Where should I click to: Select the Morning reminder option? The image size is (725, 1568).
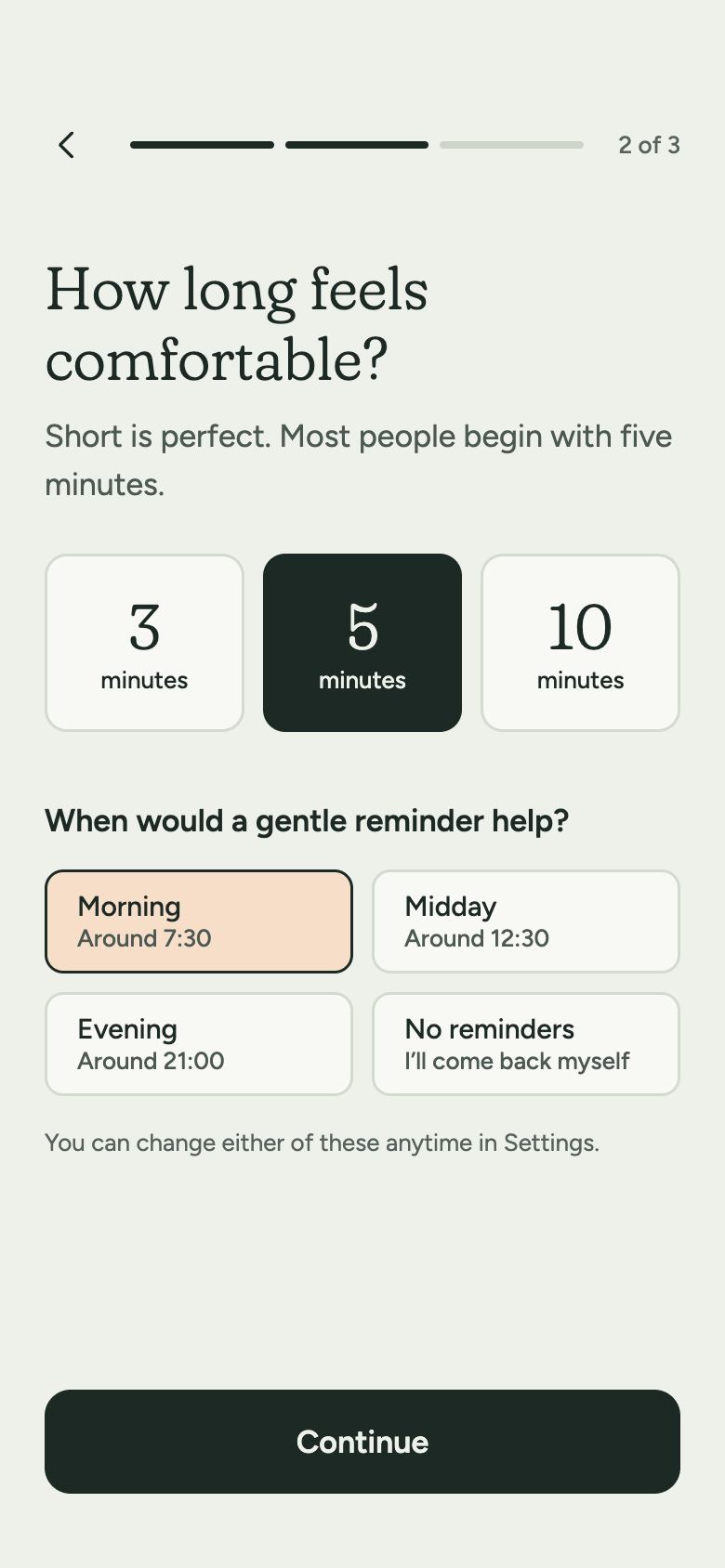pos(199,921)
